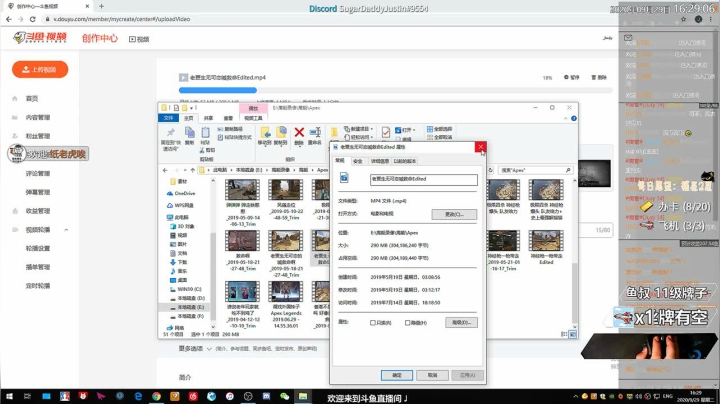
Task: Click the OK button in properties dialog
Action: (397, 375)
